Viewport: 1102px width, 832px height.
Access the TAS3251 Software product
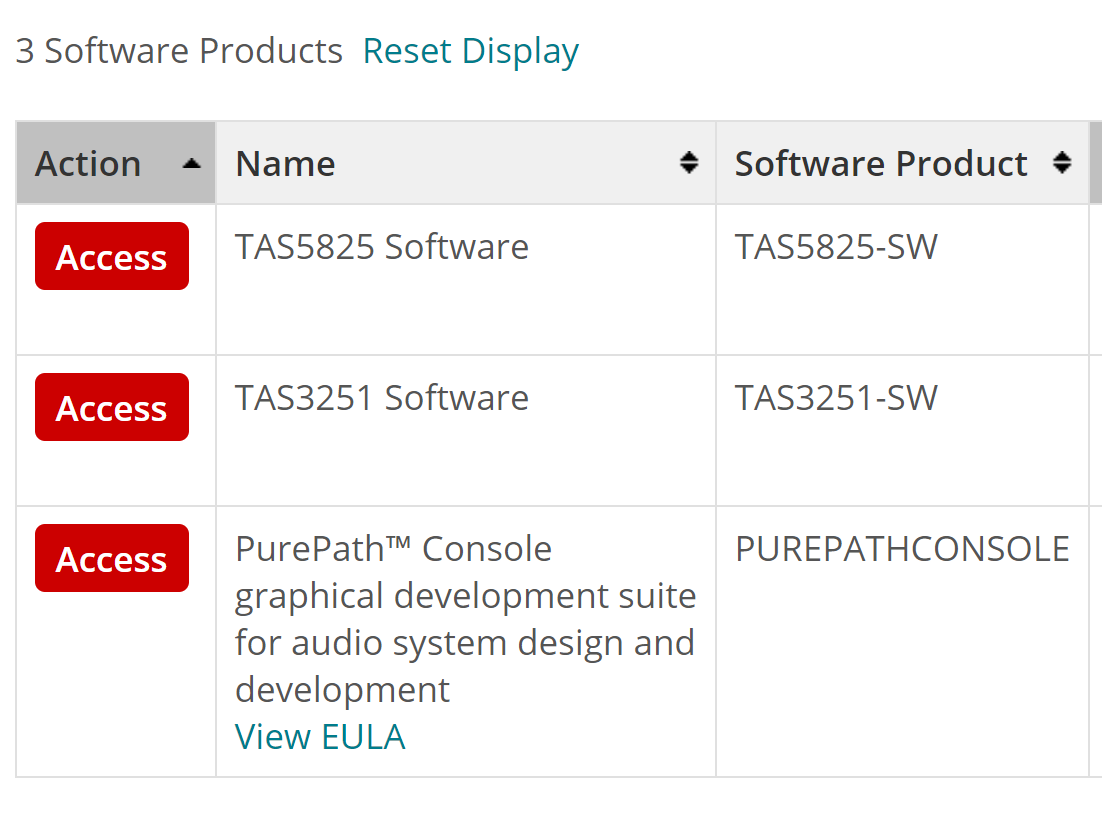click(x=112, y=408)
